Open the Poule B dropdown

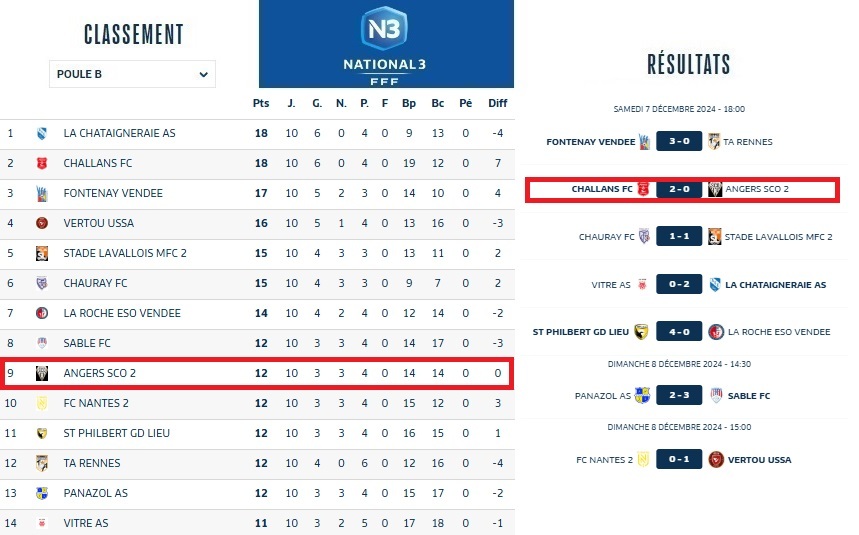[132, 74]
